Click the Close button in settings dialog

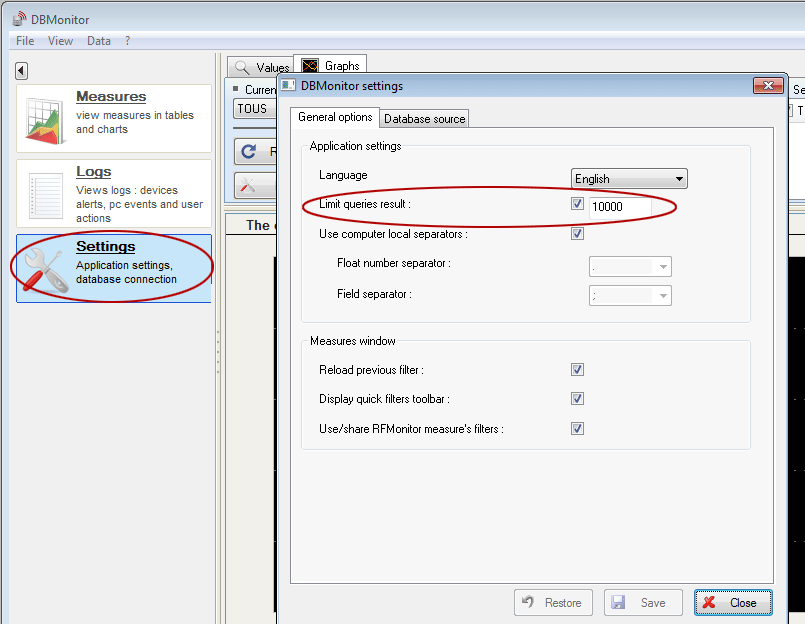[733, 602]
